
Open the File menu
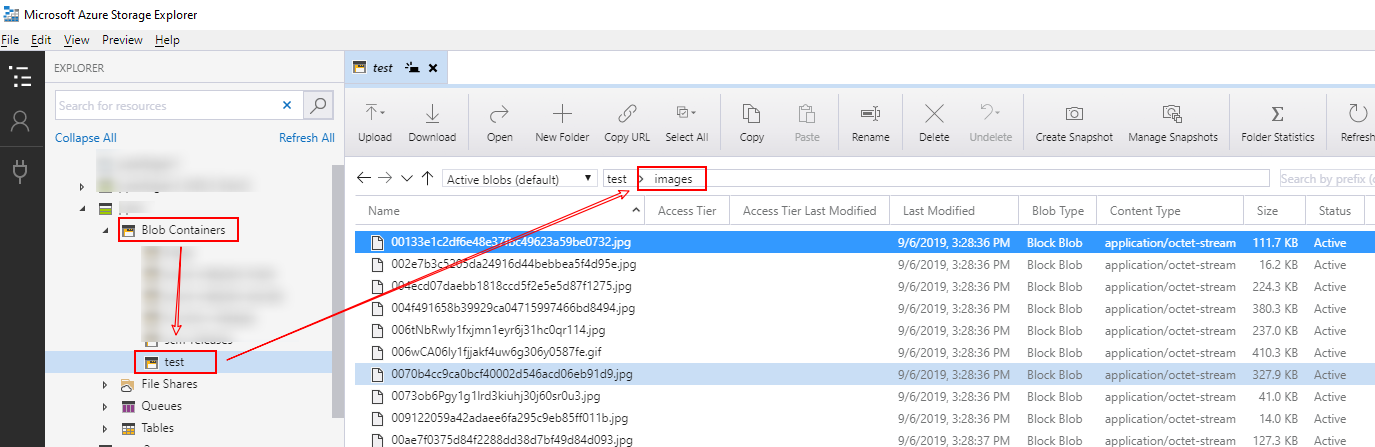(x=10, y=40)
